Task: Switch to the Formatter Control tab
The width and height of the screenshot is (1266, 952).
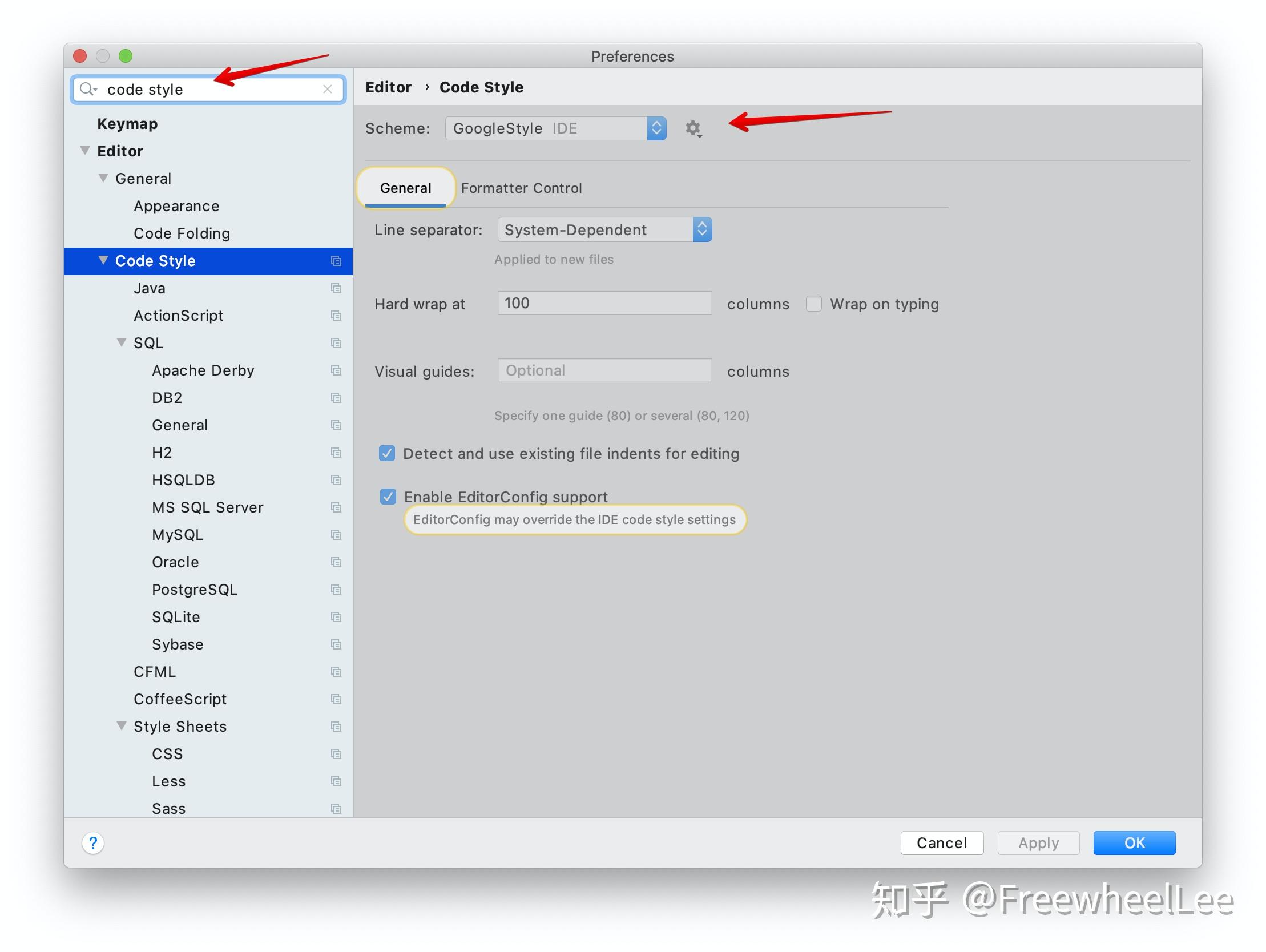Action: click(x=521, y=188)
